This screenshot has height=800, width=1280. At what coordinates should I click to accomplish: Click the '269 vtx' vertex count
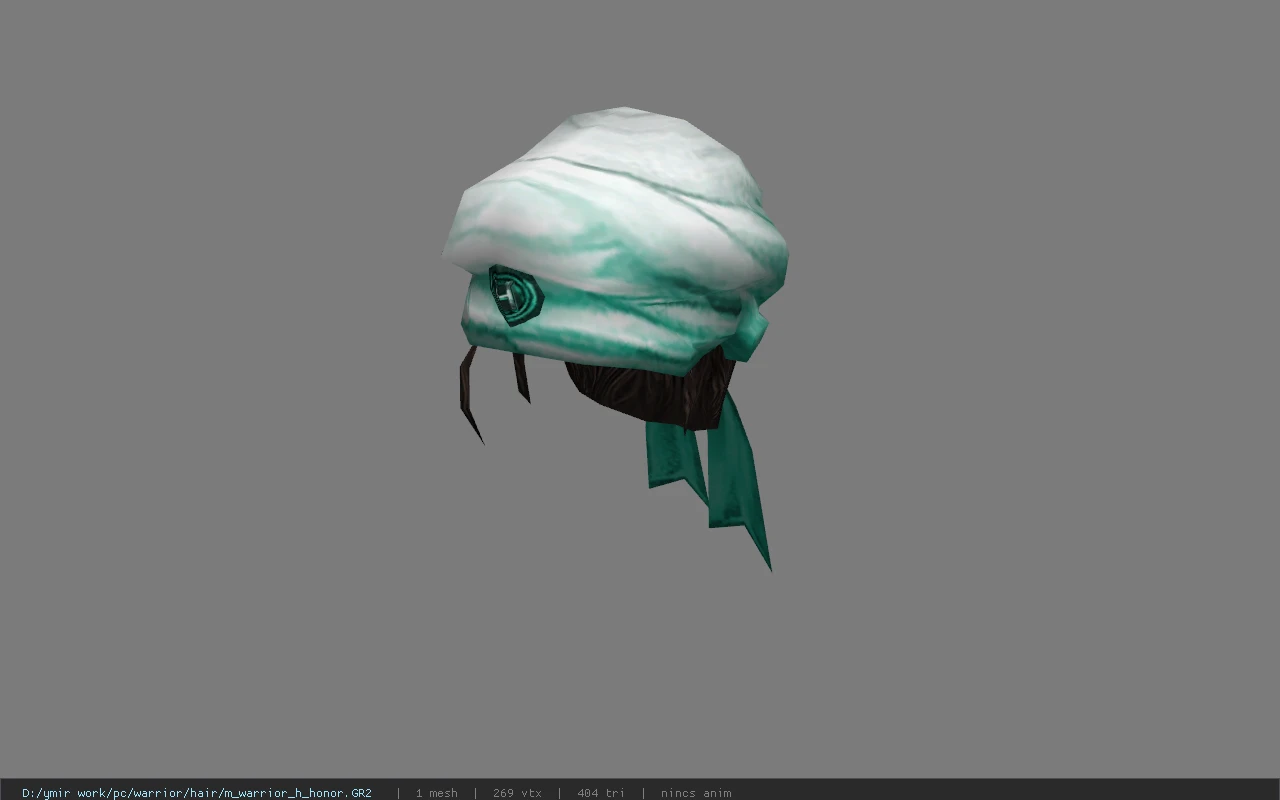pyautogui.click(x=517, y=793)
